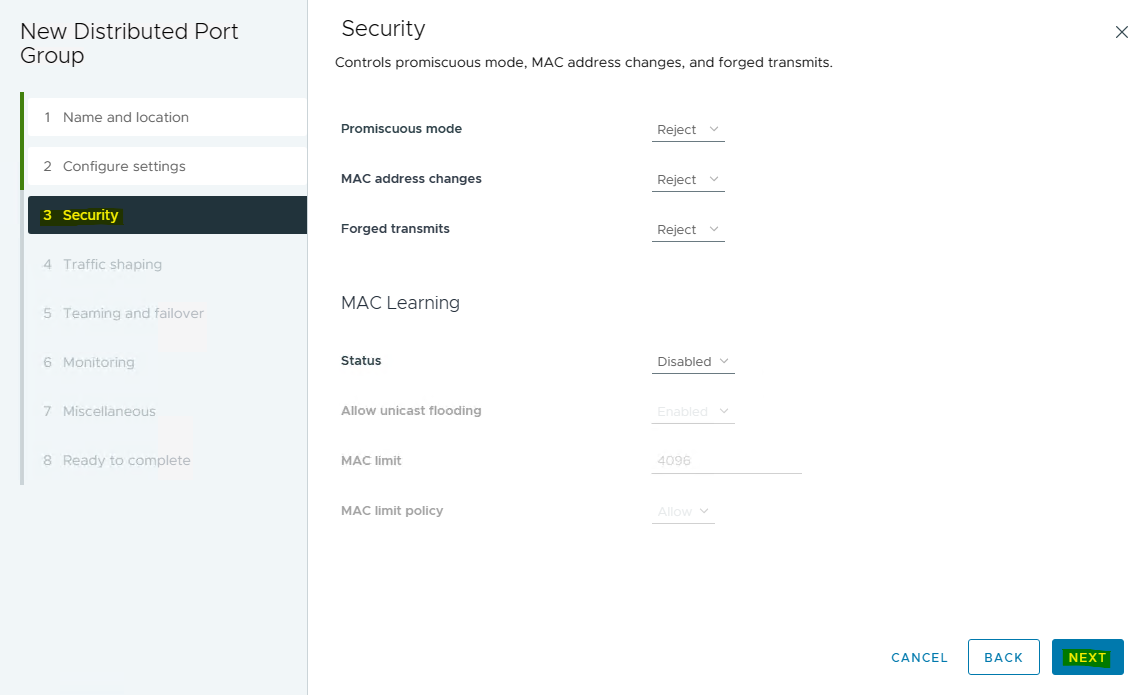Click the MAC Learning heading
1144x695 pixels.
click(400, 303)
